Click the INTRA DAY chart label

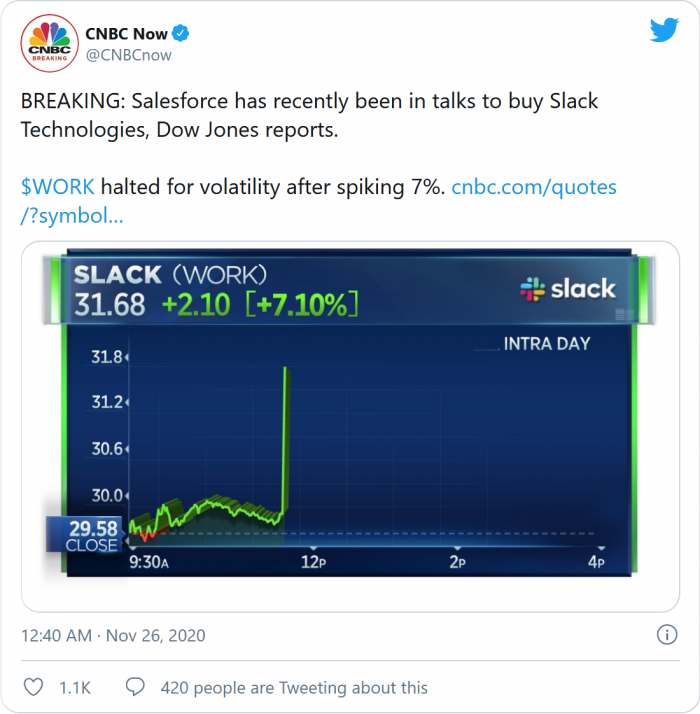[x=547, y=343]
